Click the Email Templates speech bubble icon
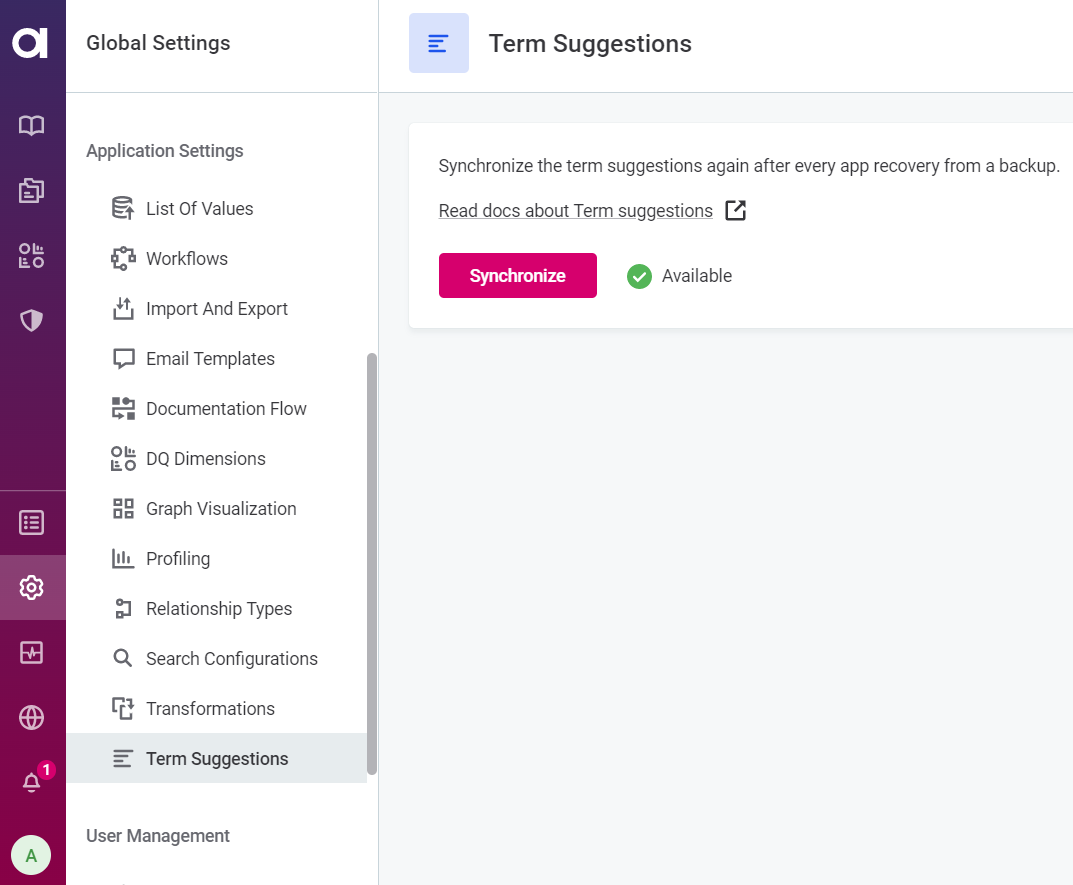Image resolution: width=1073 pixels, height=885 pixels. (x=122, y=358)
